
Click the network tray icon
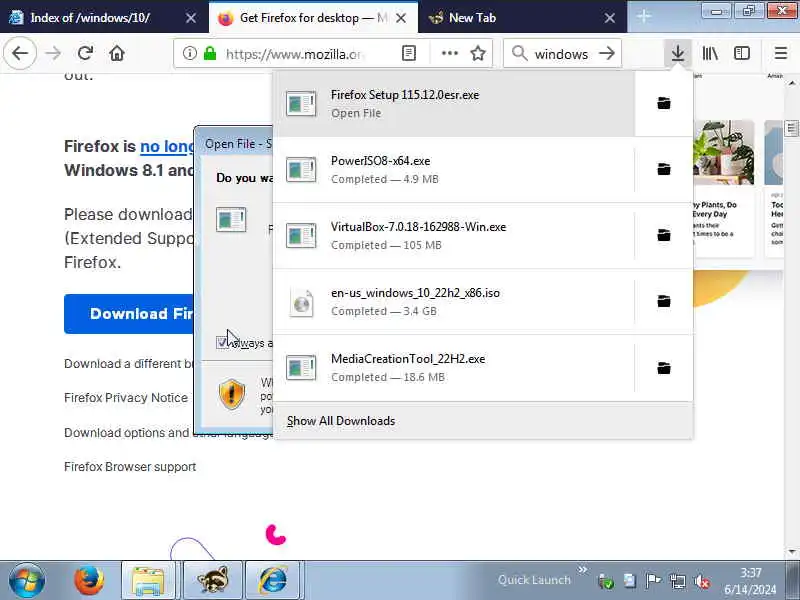pyautogui.click(x=678, y=581)
